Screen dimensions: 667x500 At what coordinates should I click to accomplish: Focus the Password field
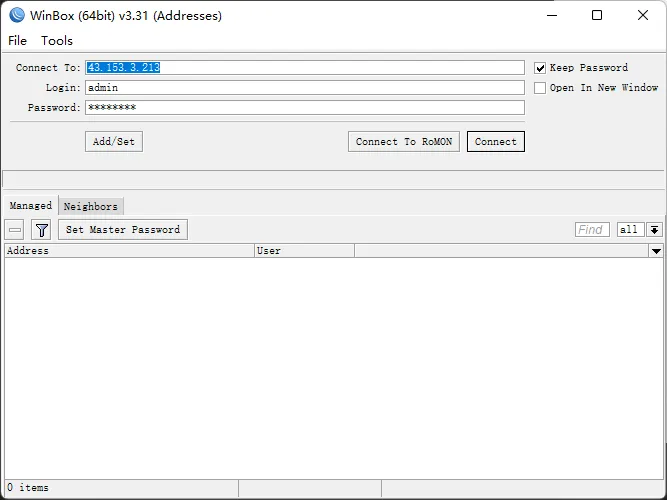pos(304,108)
